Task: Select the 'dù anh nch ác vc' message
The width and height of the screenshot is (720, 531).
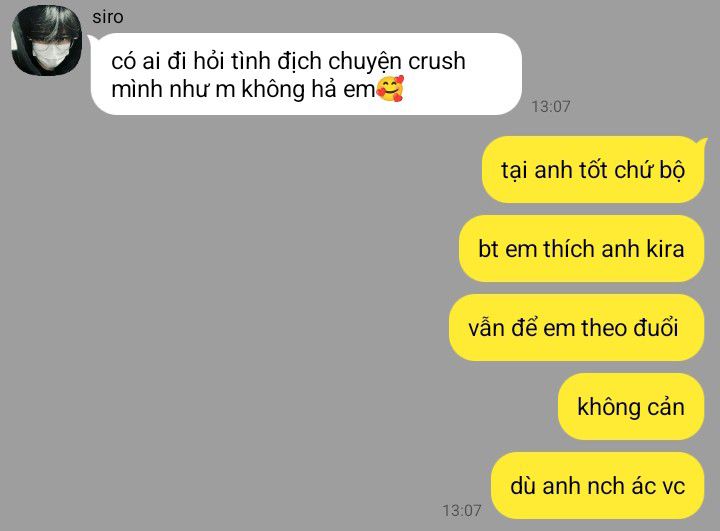Action: pos(597,486)
